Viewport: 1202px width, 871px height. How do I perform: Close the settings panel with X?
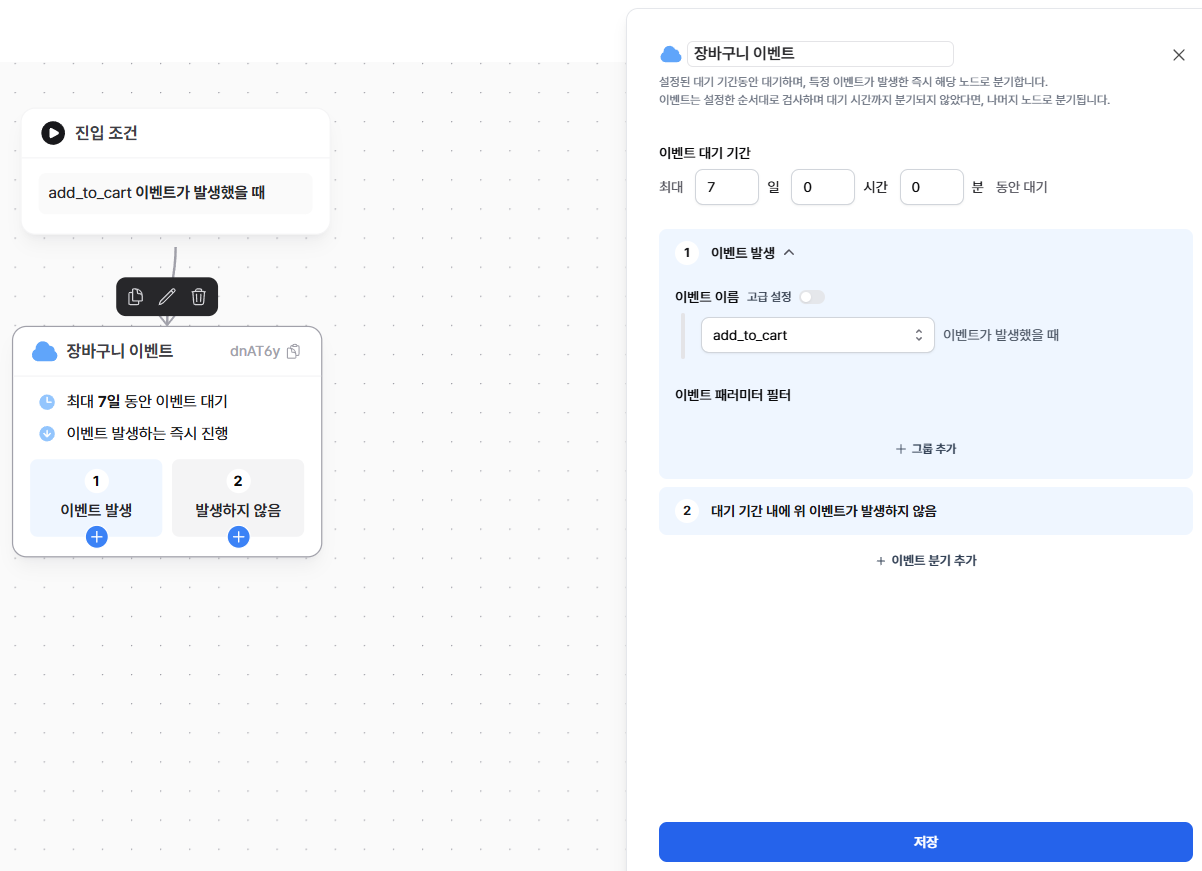[1179, 55]
